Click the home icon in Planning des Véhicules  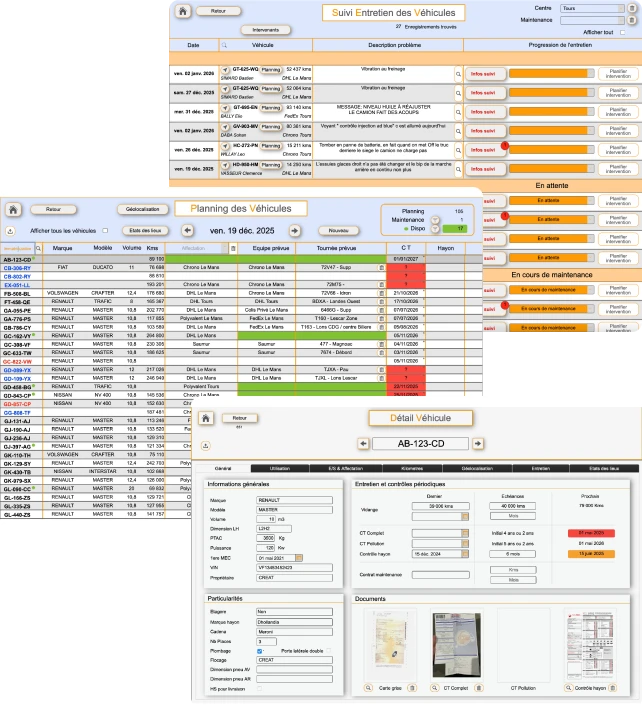coord(13,210)
